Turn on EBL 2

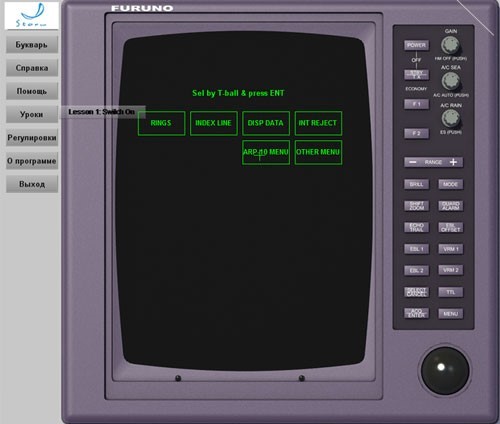416,270
